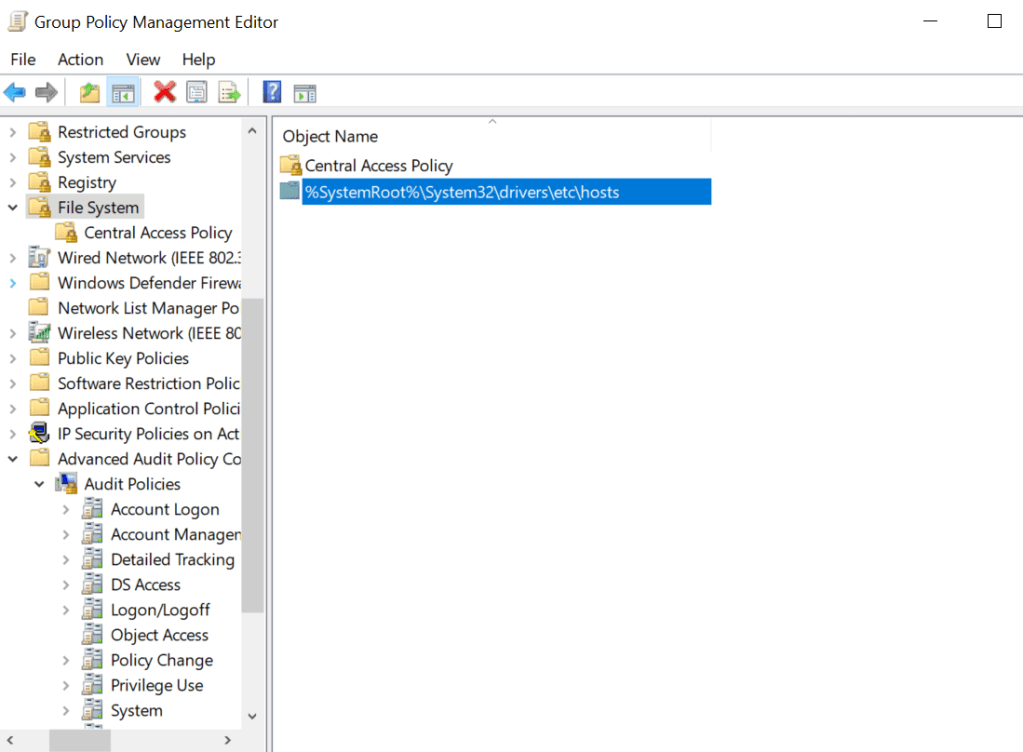Expand the Account Logon node
This screenshot has height=752, width=1023.
tap(66, 509)
